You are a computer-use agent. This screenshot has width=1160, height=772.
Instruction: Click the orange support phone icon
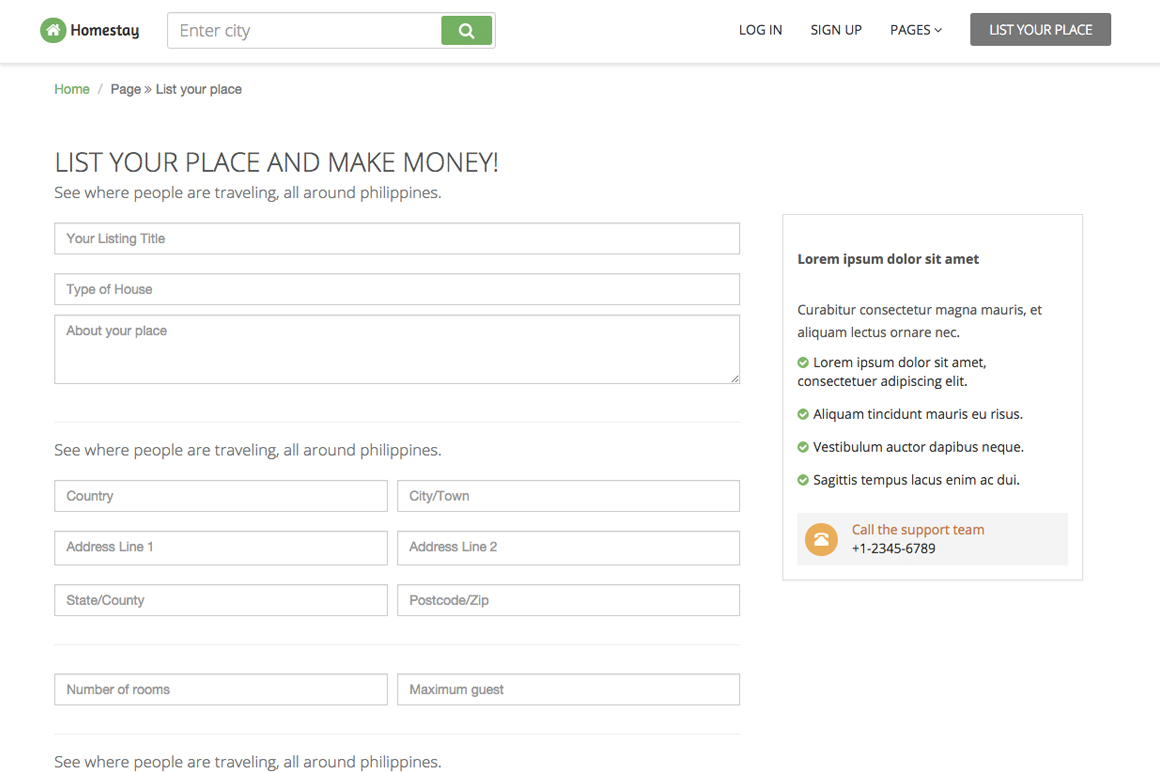point(821,539)
